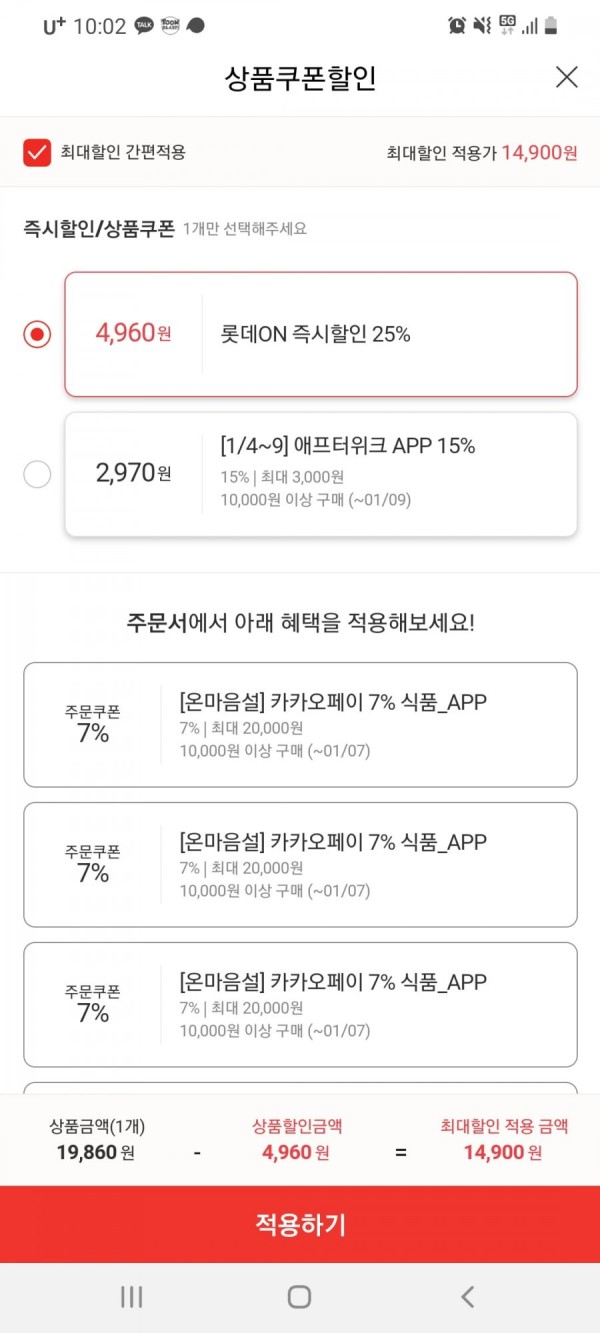Tap the mute/vibrate icon in status bar
Screen dimensions: 600x1333
pyautogui.click(x=482, y=26)
